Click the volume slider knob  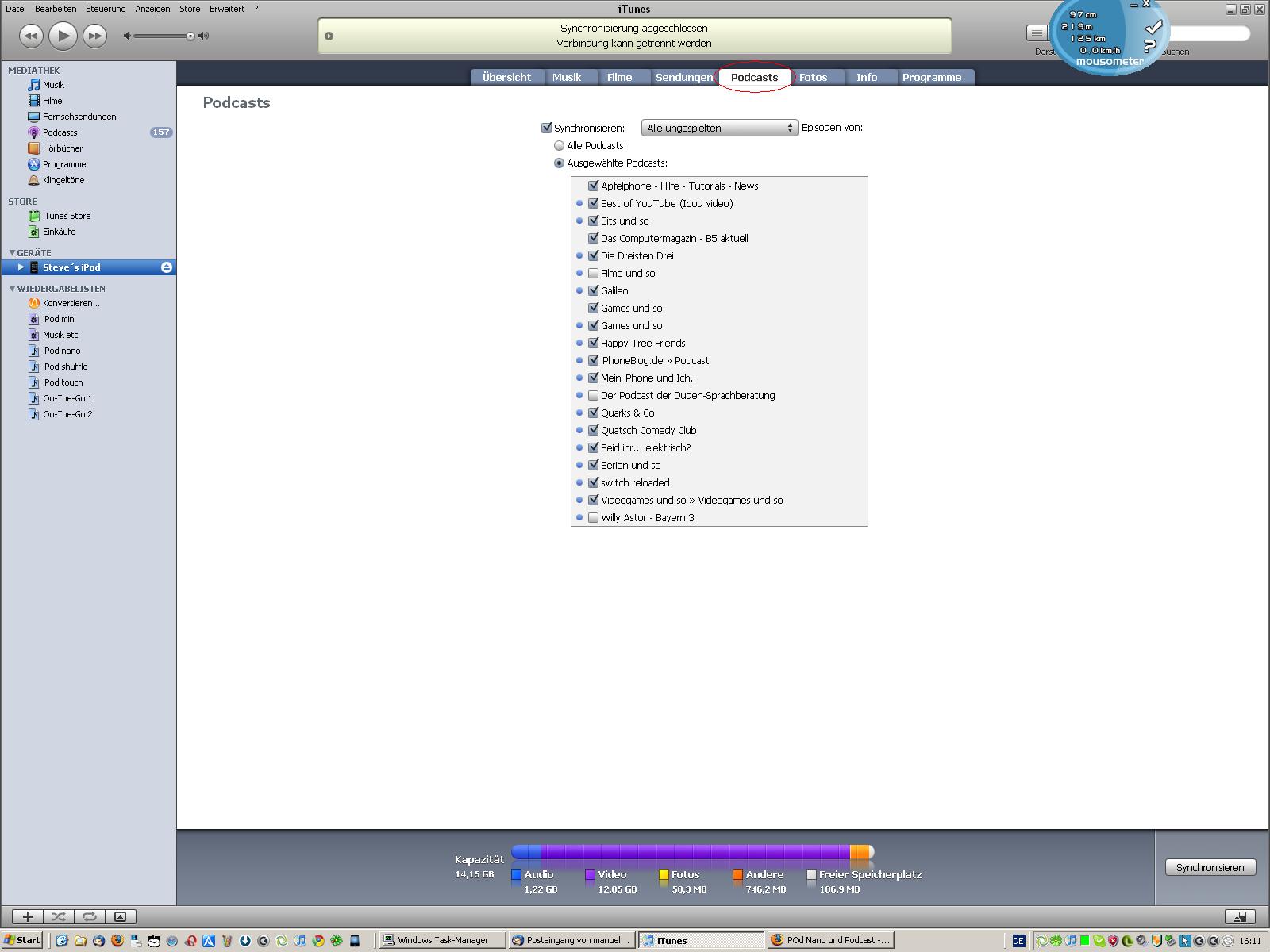[x=190, y=36]
